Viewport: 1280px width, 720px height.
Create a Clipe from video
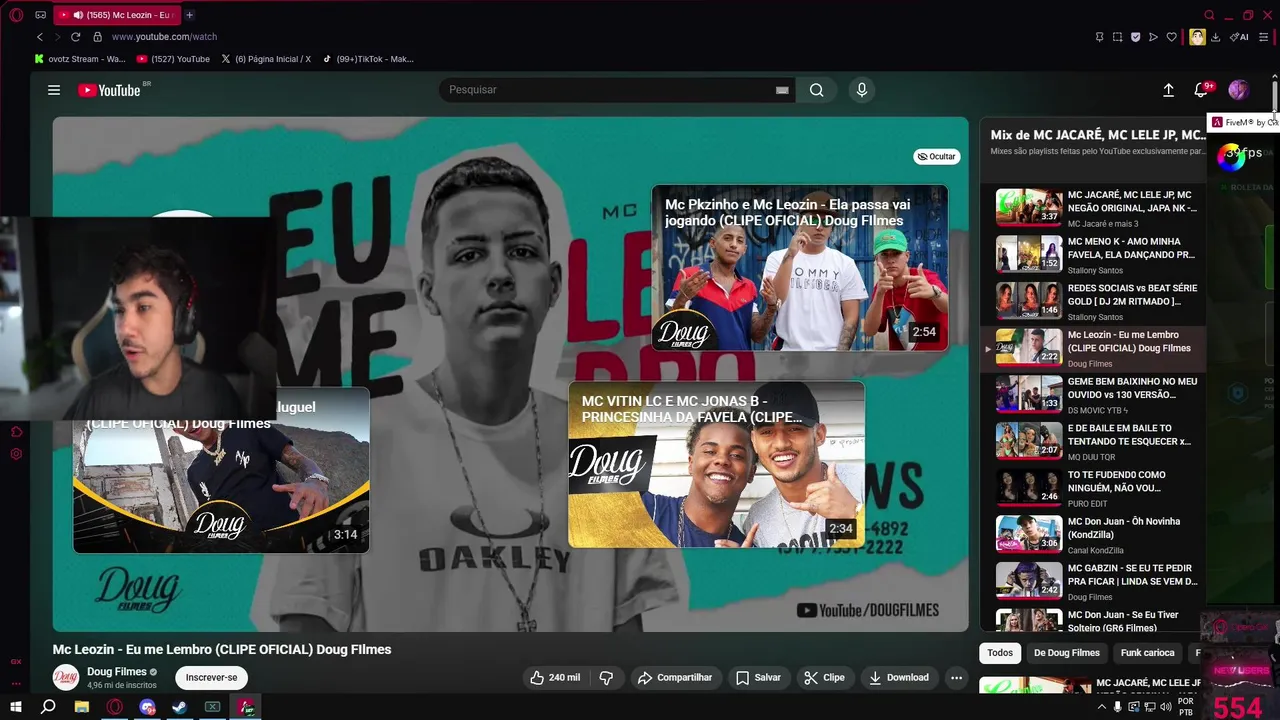(824, 678)
